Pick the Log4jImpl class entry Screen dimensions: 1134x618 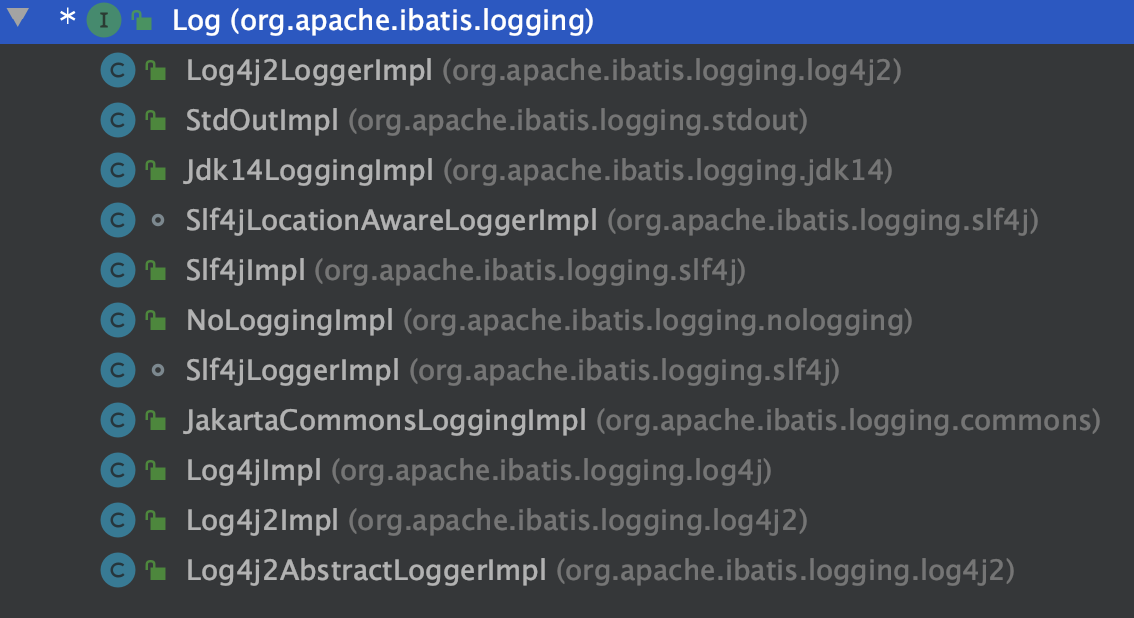coord(253,471)
